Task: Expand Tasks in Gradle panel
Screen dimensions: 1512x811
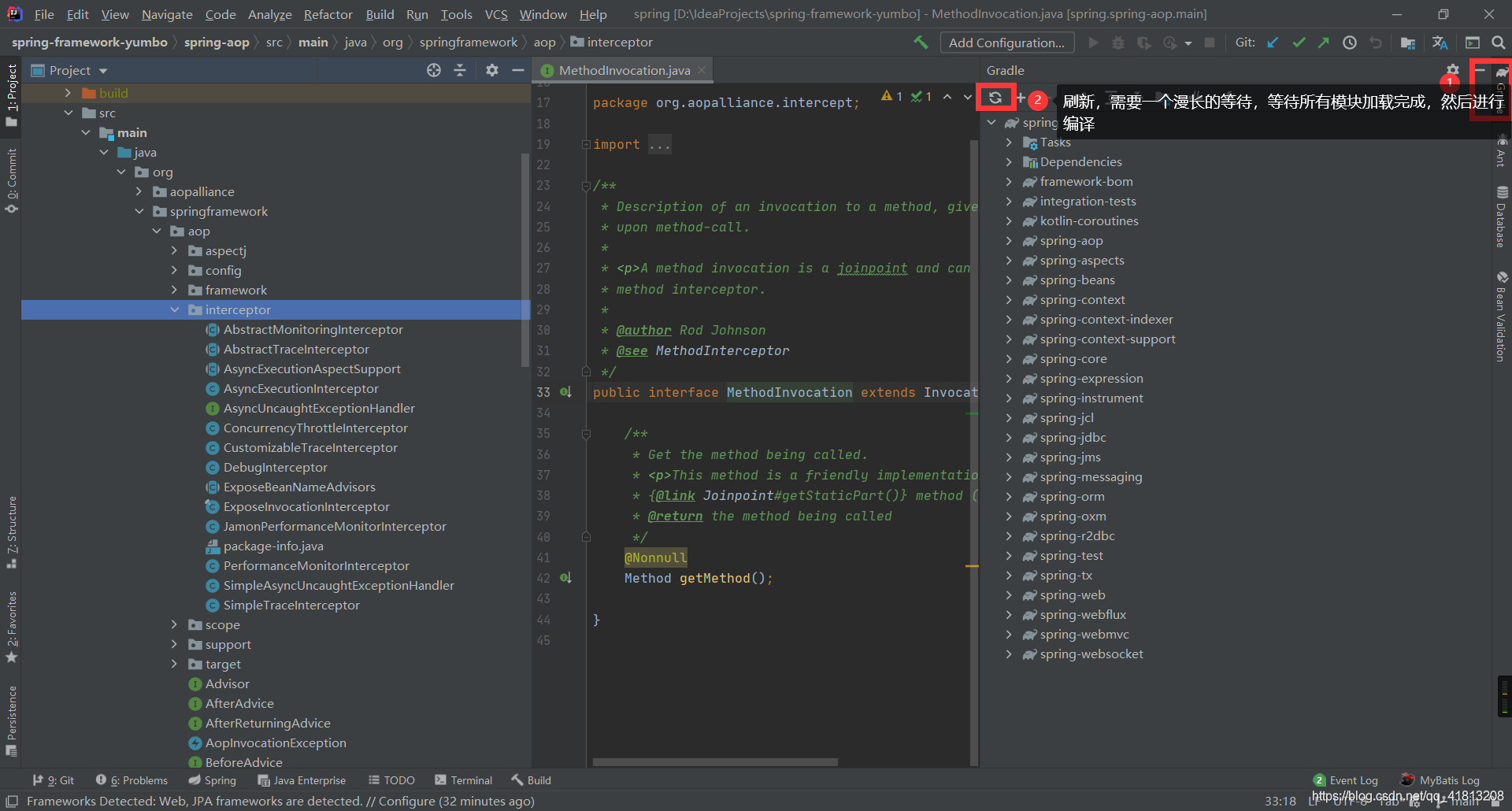Action: pyautogui.click(x=1009, y=142)
